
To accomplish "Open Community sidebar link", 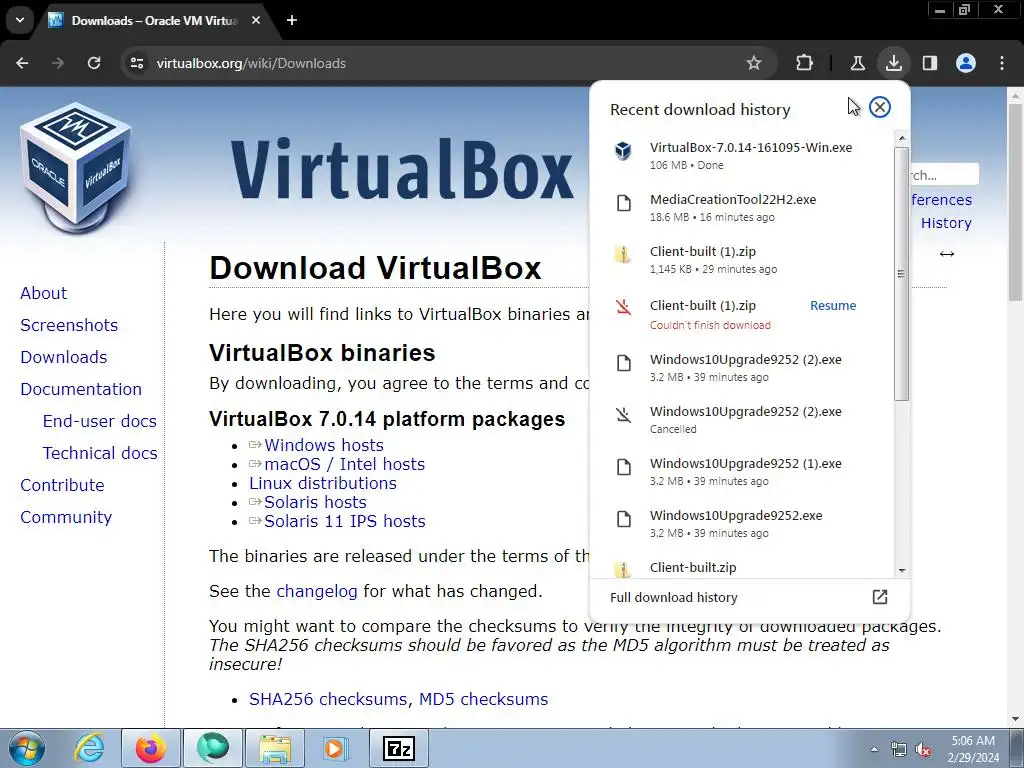I will pos(66,517).
